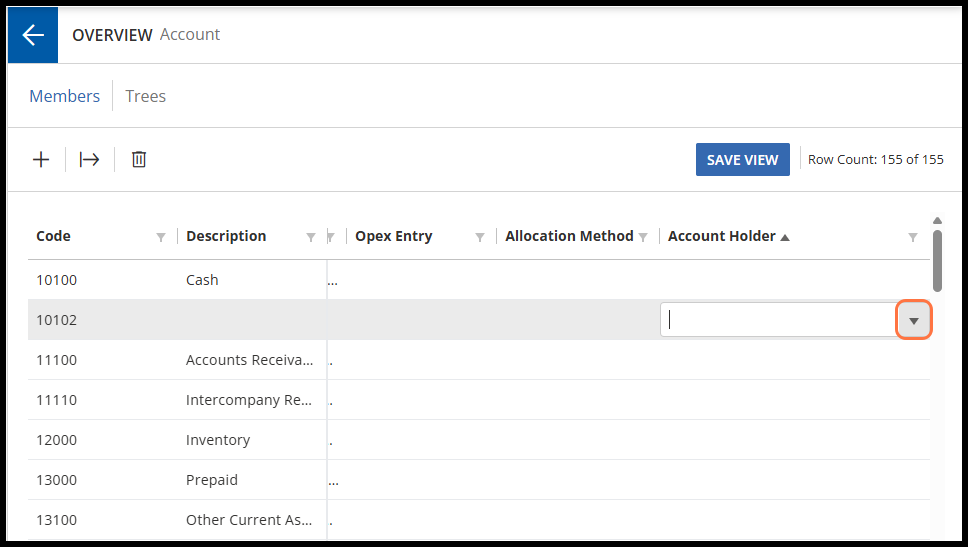The height and width of the screenshot is (547, 968).
Task: Click the SAVE VIEW button
Action: tap(743, 160)
